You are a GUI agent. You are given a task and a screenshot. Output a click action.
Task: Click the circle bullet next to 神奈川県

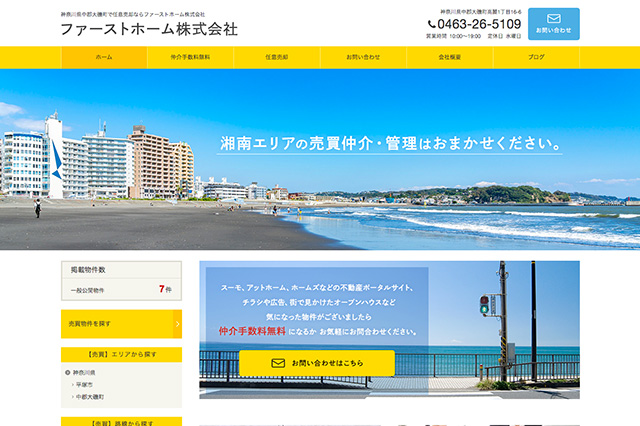(68, 372)
